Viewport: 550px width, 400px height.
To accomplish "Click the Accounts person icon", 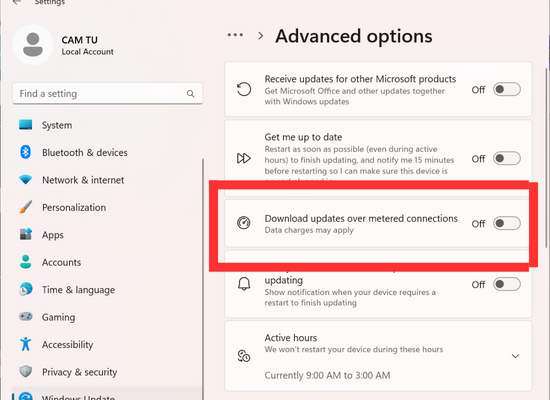I will coord(26,262).
